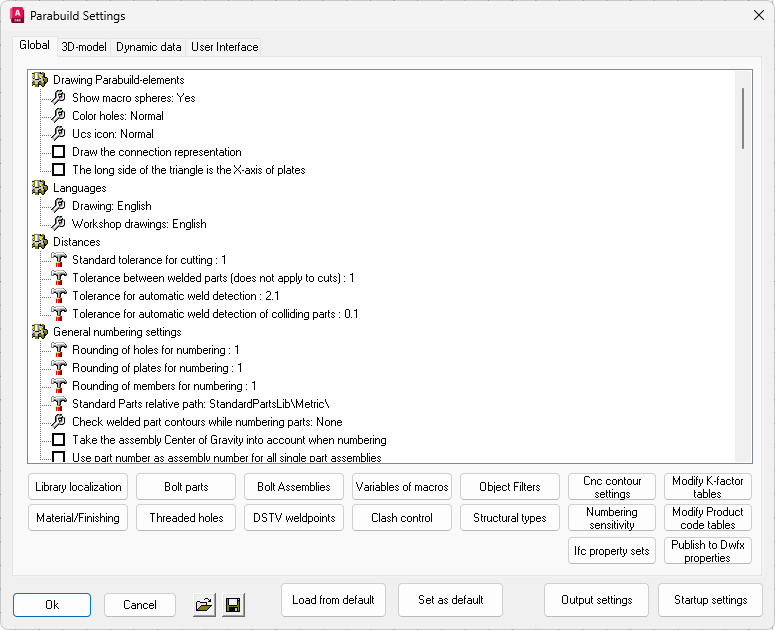Open Clash control settings

pyautogui.click(x=402, y=517)
